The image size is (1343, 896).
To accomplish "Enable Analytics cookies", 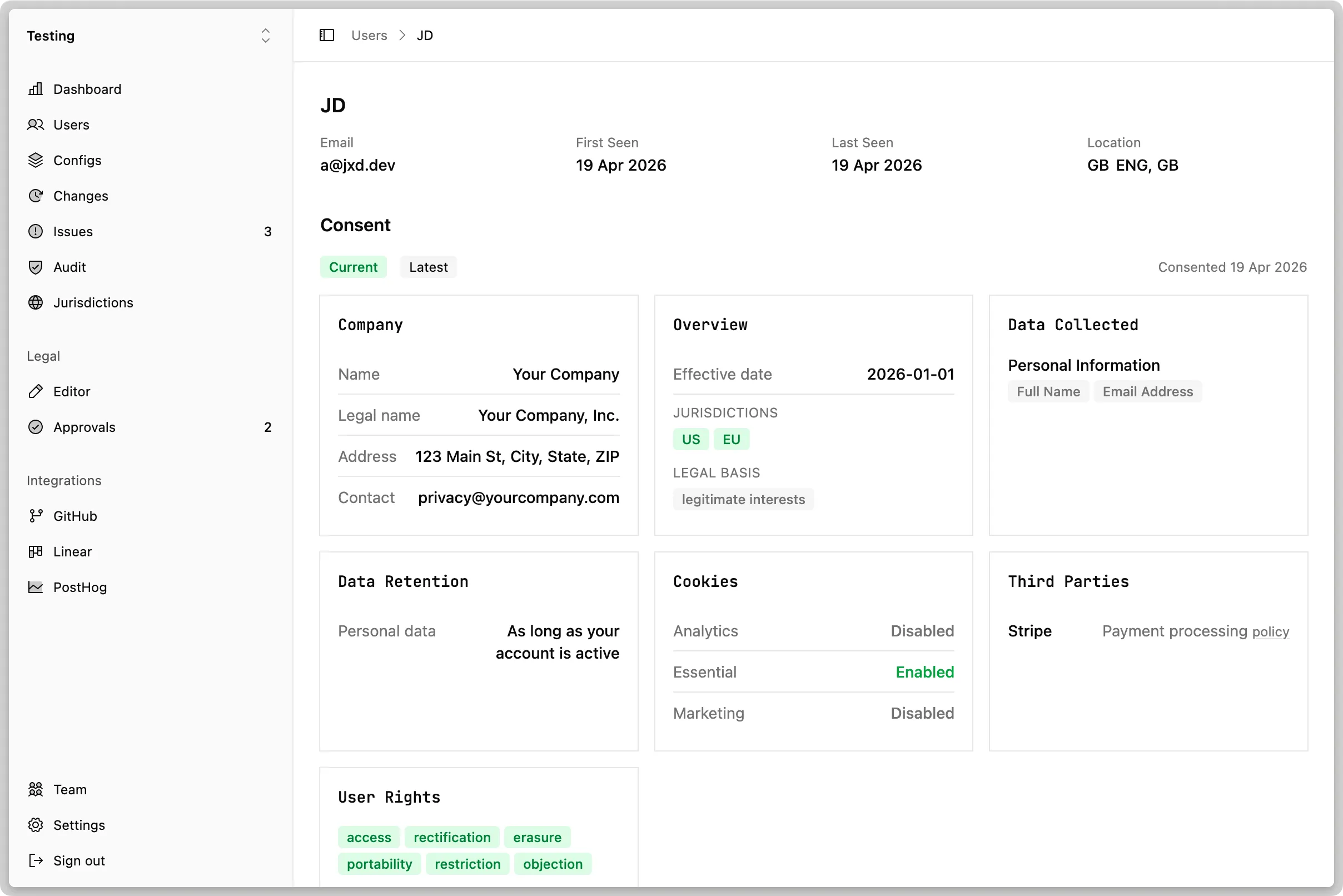I will 922,631.
